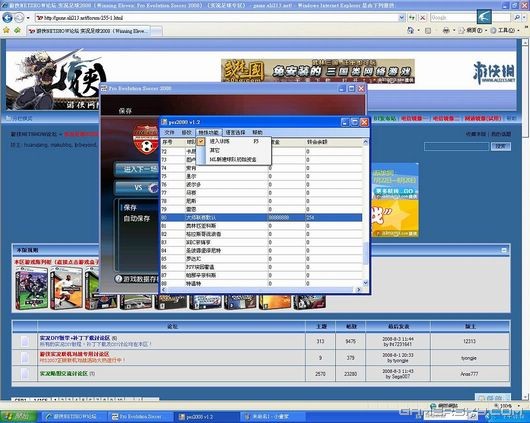Expand the address bar history dropdown
The height and width of the screenshot is (423, 530).
[402, 18]
